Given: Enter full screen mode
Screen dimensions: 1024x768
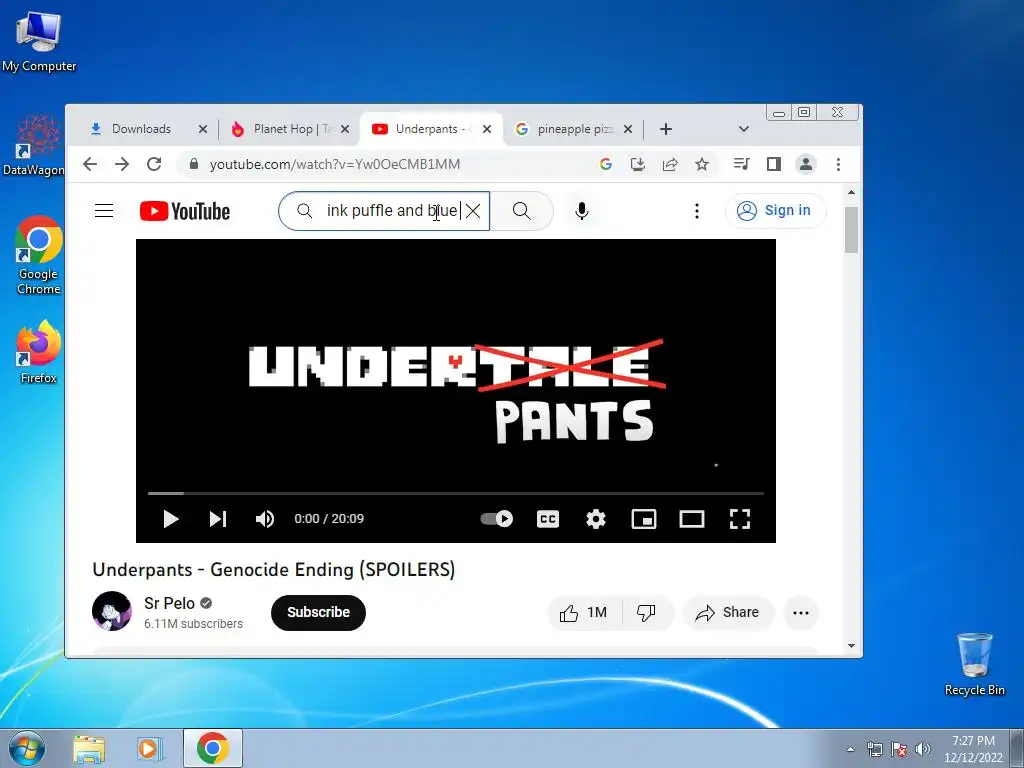Looking at the screenshot, I should 739,519.
